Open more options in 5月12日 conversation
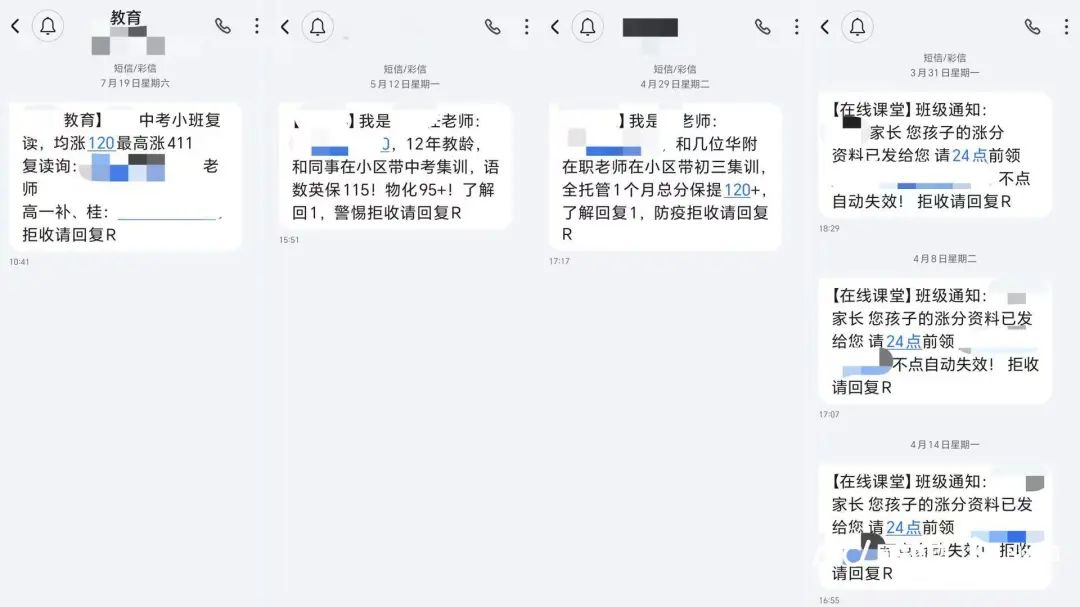This screenshot has width=1080, height=607. 527,27
